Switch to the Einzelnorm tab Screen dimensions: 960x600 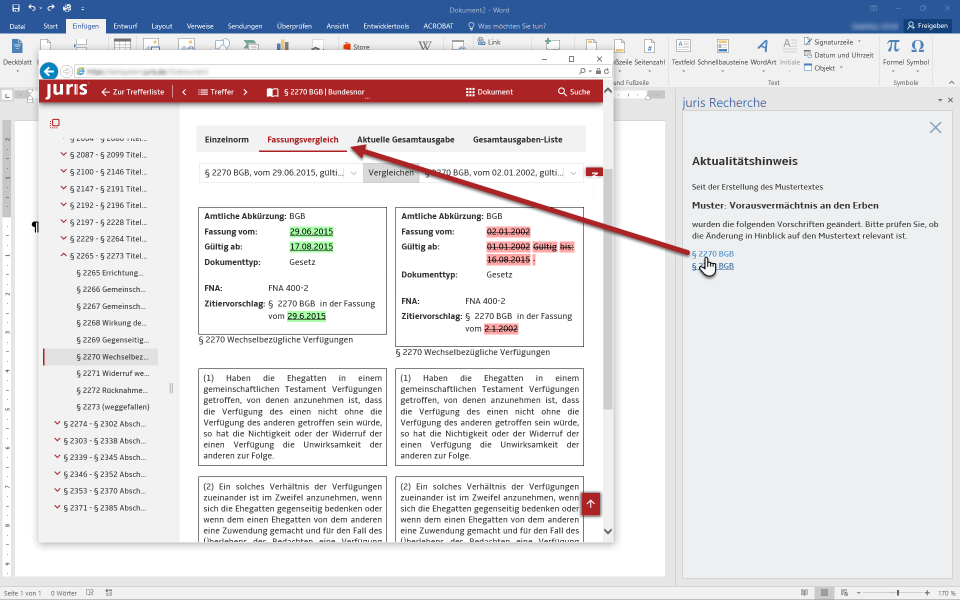click(226, 139)
